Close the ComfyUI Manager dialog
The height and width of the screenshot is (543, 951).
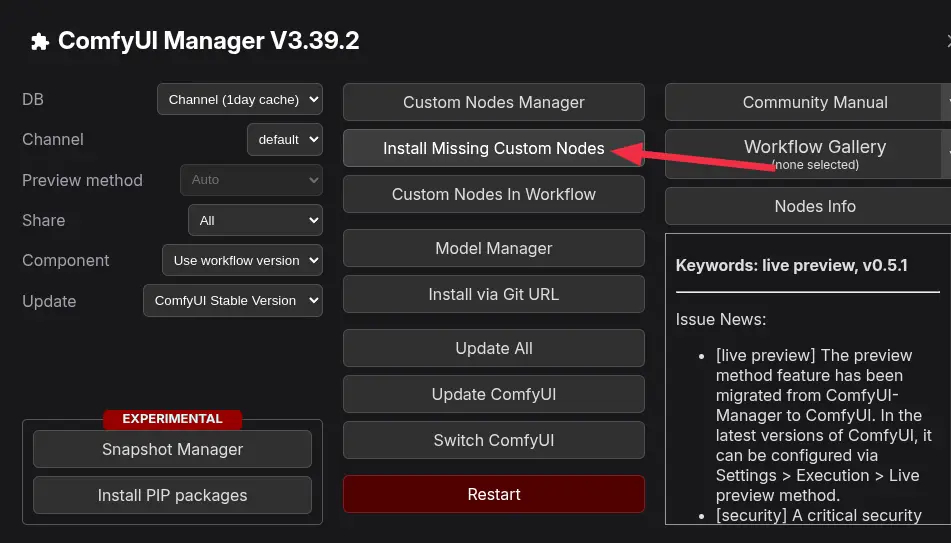tap(946, 42)
